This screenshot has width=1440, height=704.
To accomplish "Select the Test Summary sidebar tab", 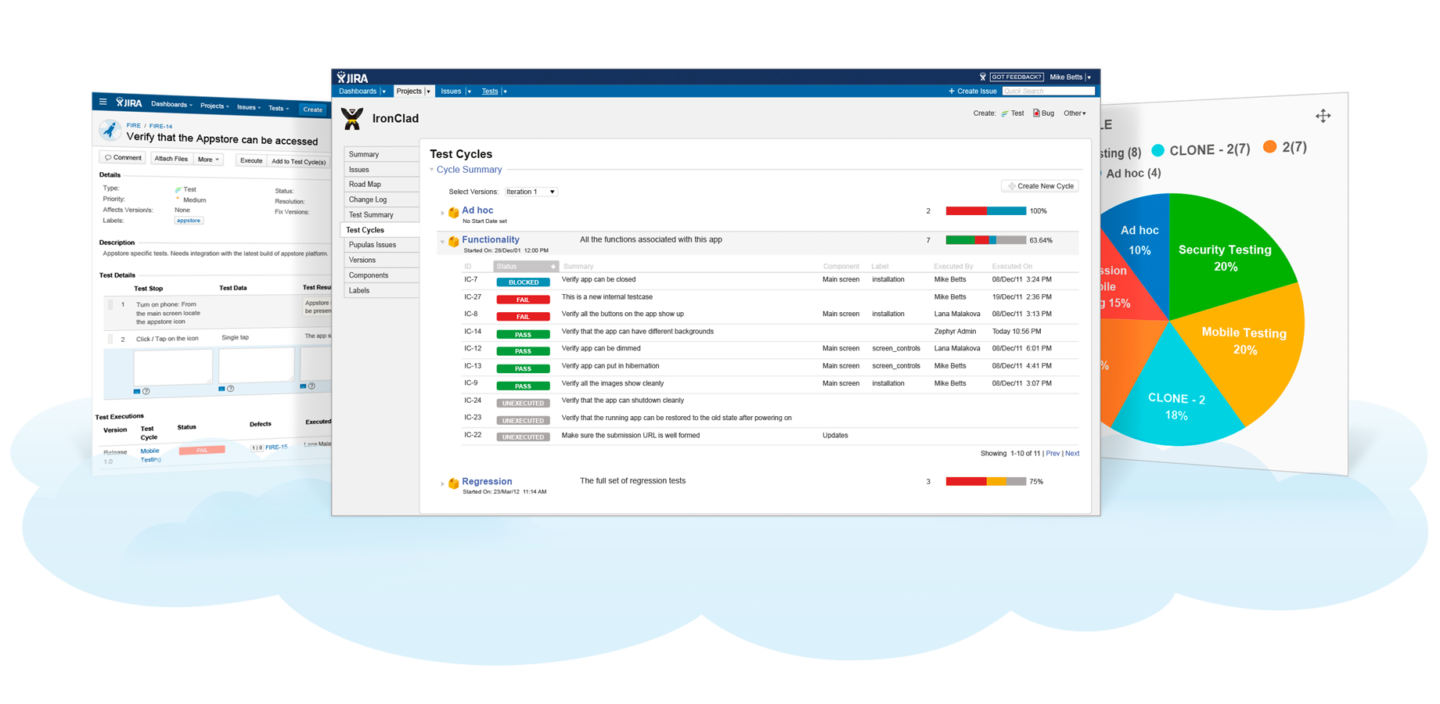I will click(x=381, y=214).
